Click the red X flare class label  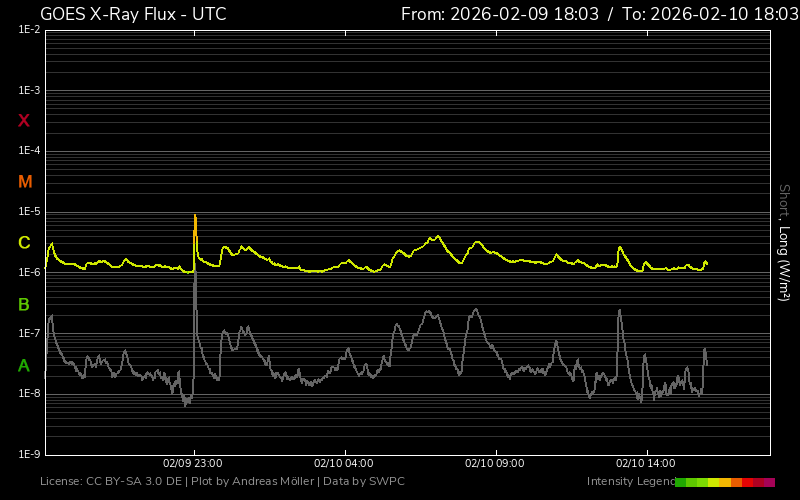coord(24,121)
